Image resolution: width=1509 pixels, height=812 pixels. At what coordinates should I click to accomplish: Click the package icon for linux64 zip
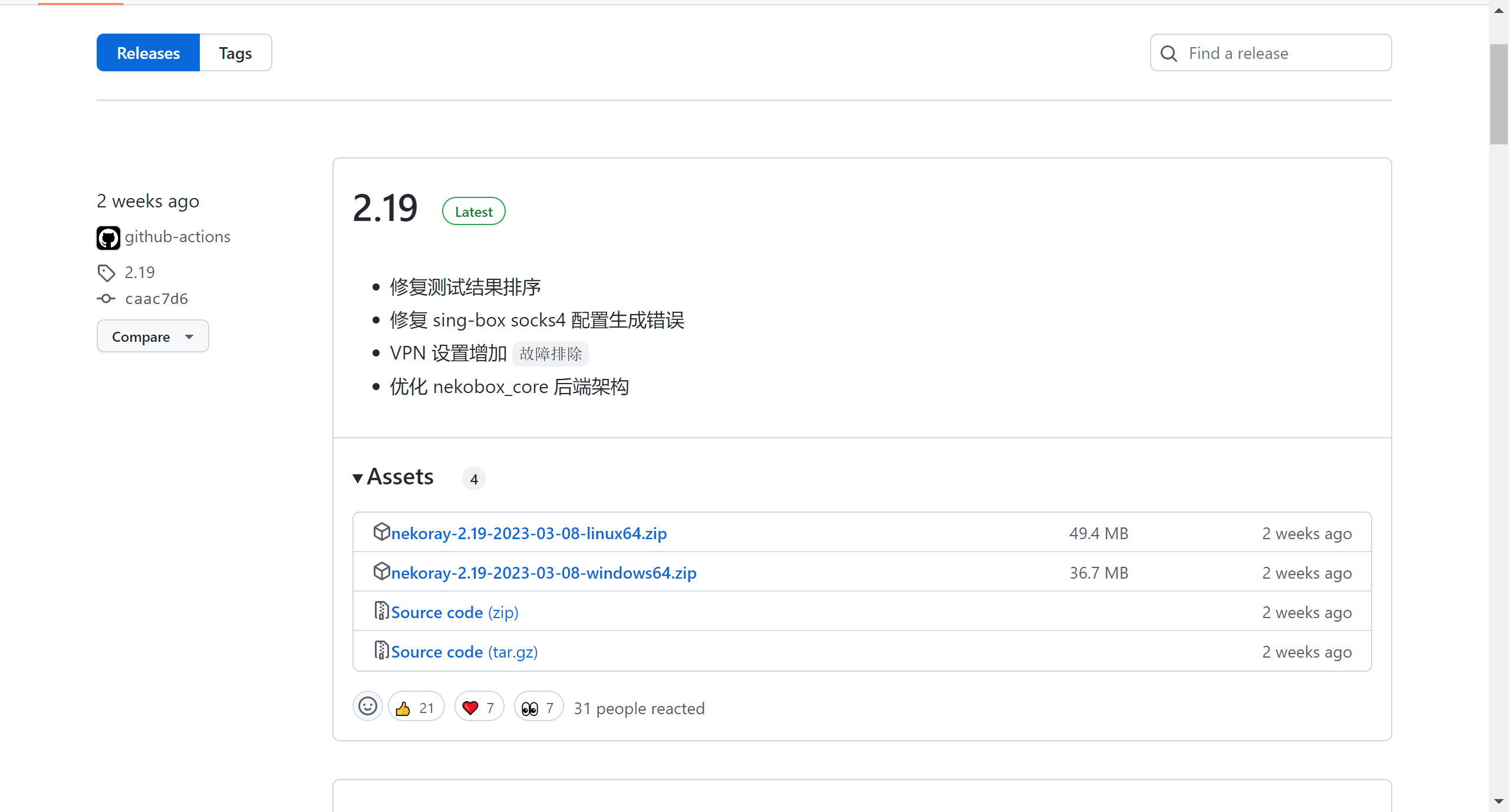pyautogui.click(x=381, y=532)
